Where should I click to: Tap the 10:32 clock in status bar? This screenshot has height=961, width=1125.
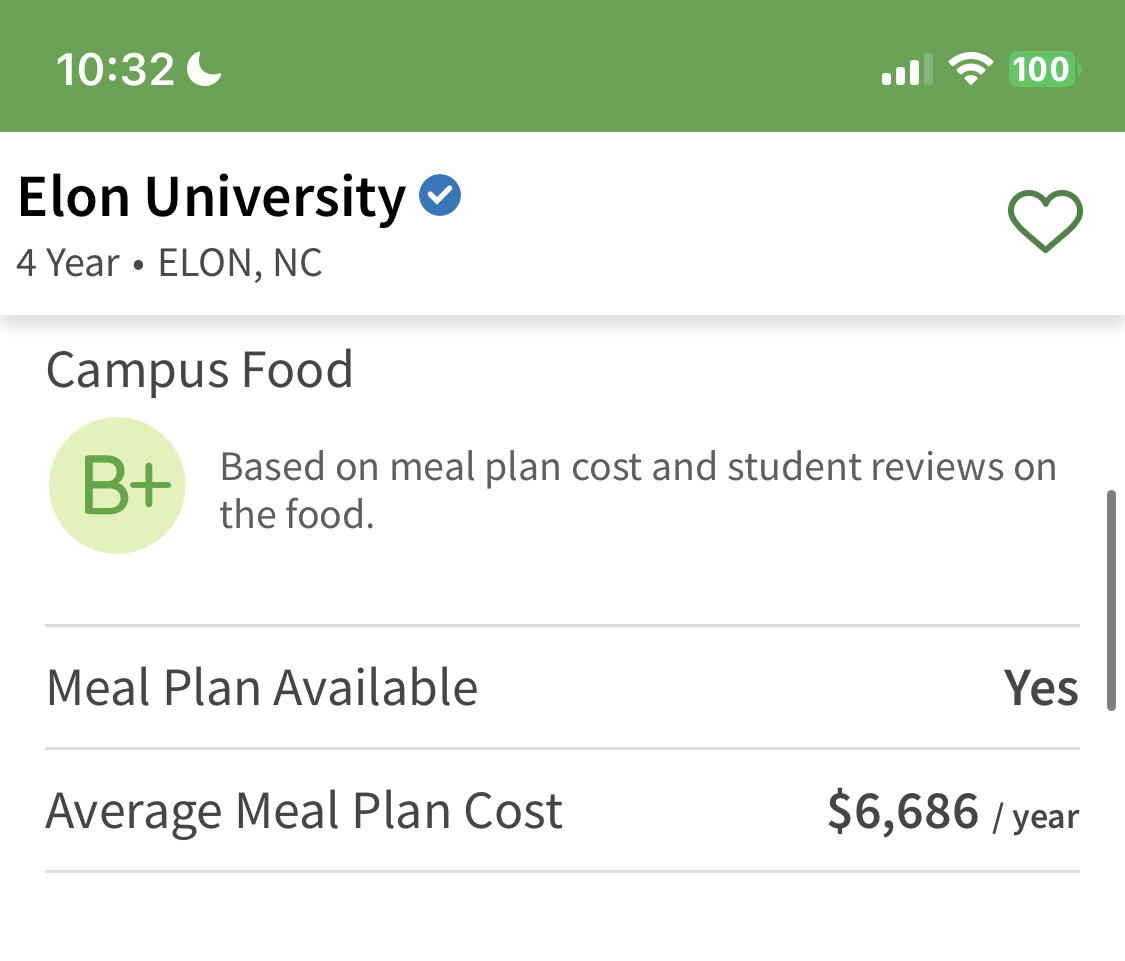[x=116, y=70]
